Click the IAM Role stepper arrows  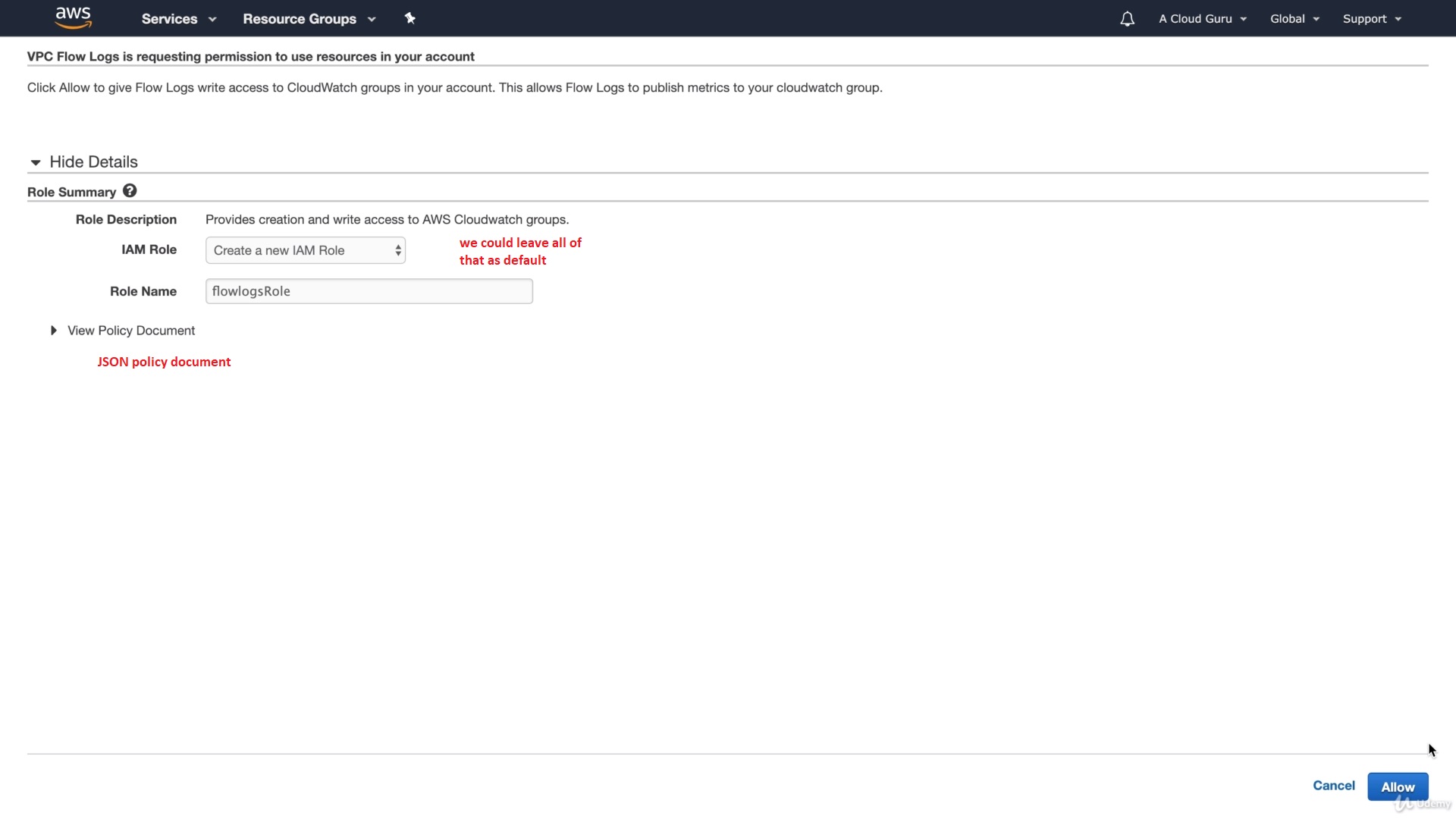[398, 250]
